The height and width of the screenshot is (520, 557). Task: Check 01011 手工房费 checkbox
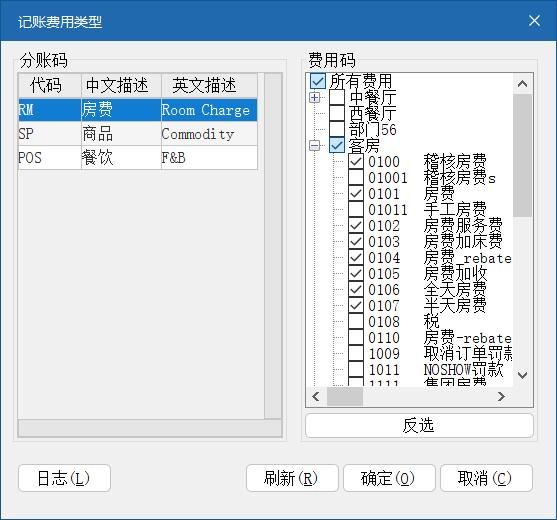coord(356,209)
